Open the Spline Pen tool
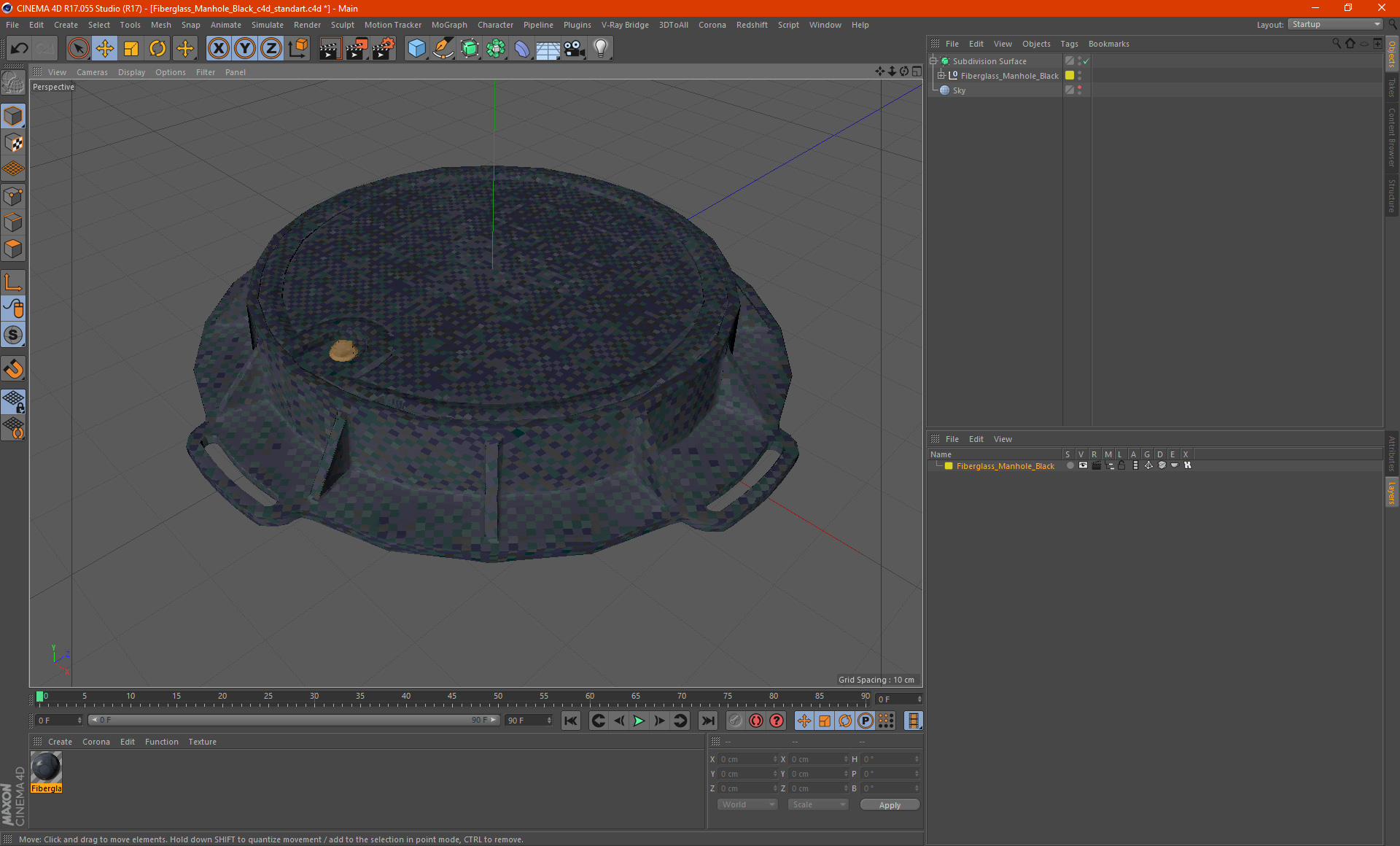The width and height of the screenshot is (1400, 846). [443, 48]
